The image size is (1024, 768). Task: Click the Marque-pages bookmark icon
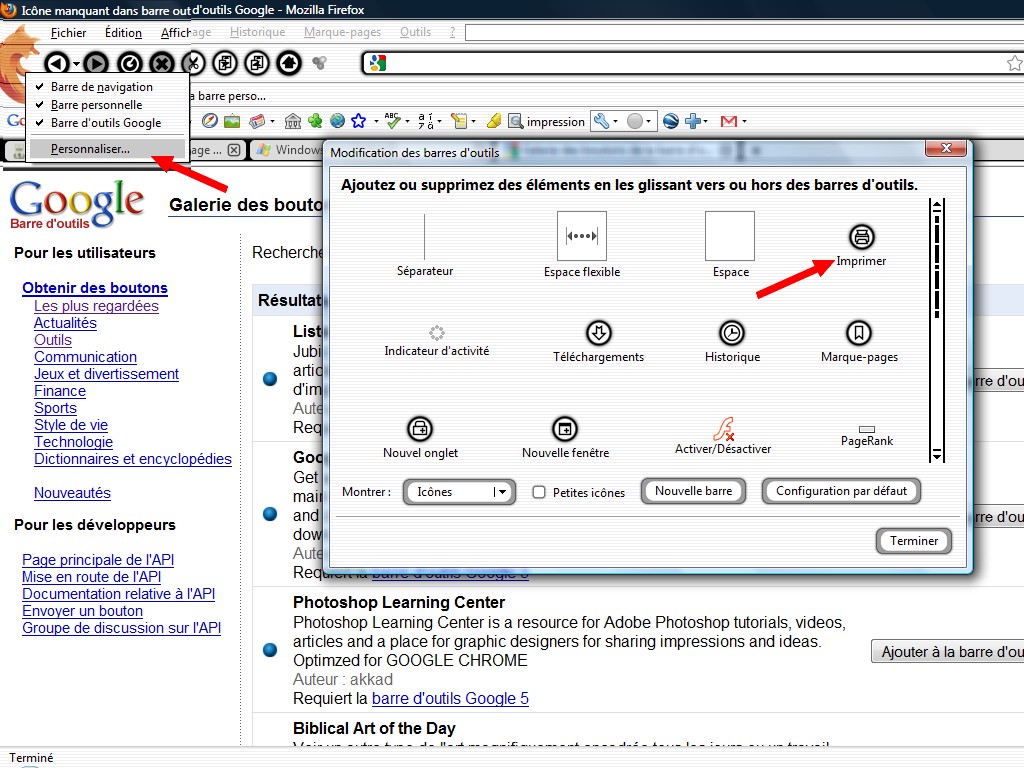859,333
